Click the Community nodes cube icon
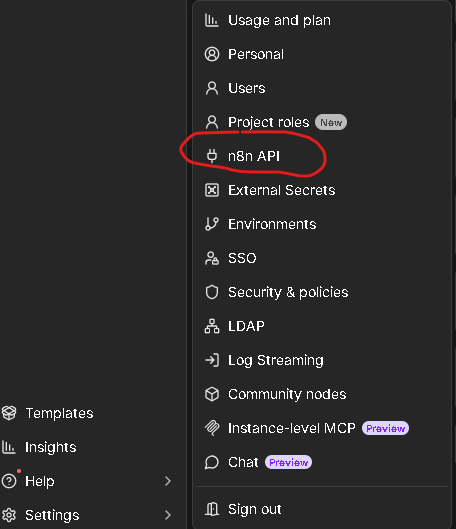456x529 pixels. [212, 394]
